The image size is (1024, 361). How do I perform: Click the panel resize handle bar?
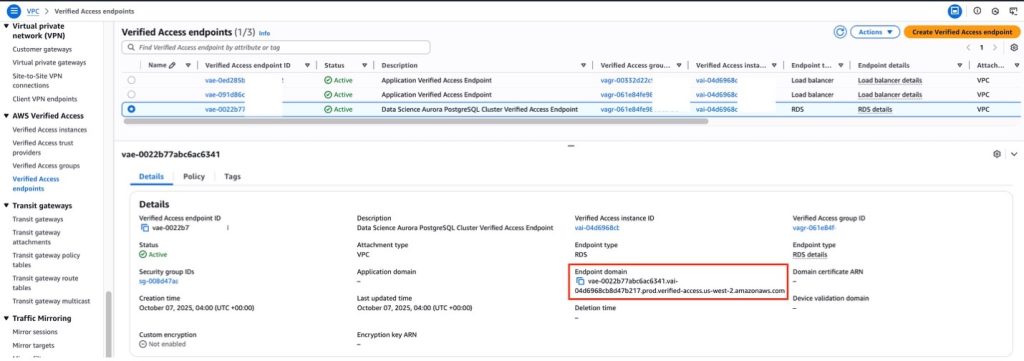pos(570,146)
